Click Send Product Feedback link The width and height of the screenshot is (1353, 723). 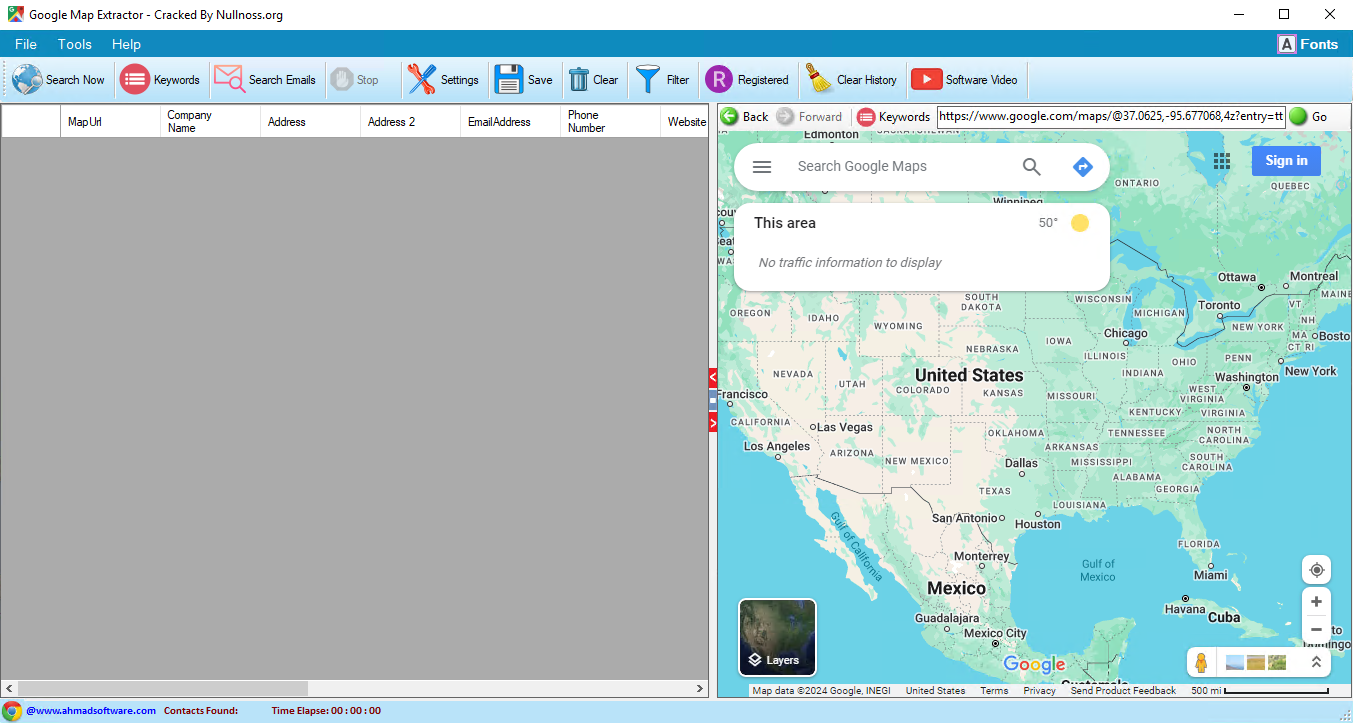[1123, 690]
